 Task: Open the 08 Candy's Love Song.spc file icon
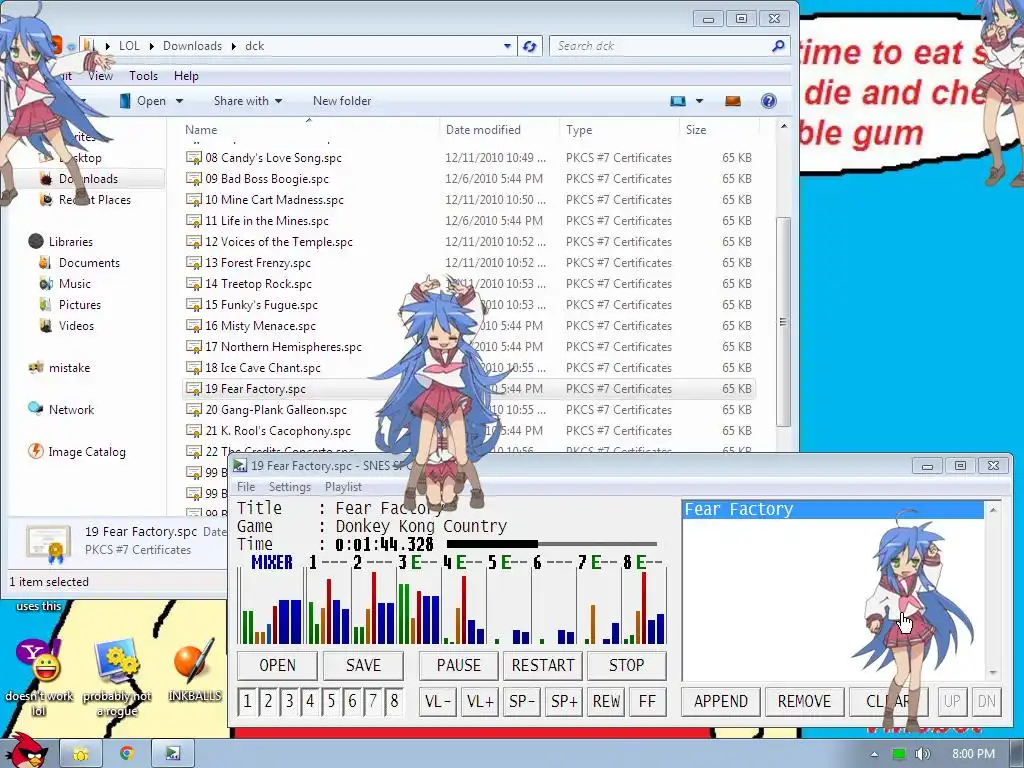[194, 157]
